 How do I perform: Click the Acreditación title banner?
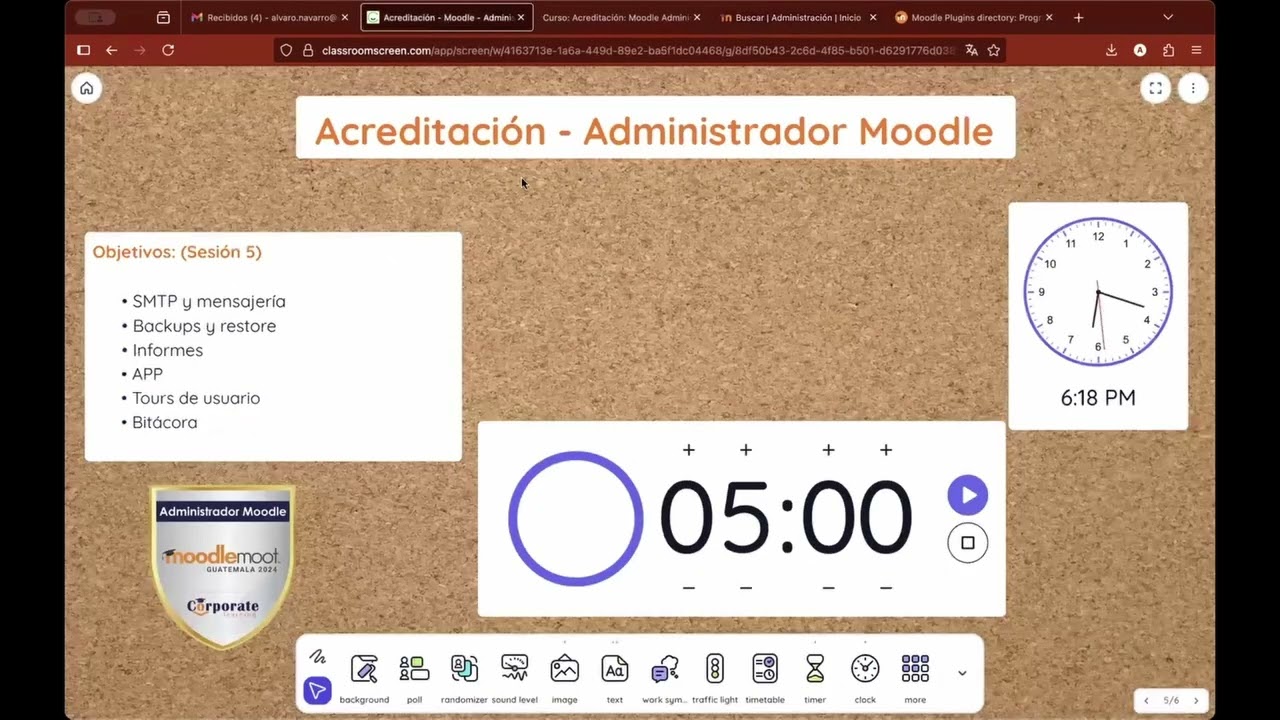(x=655, y=128)
